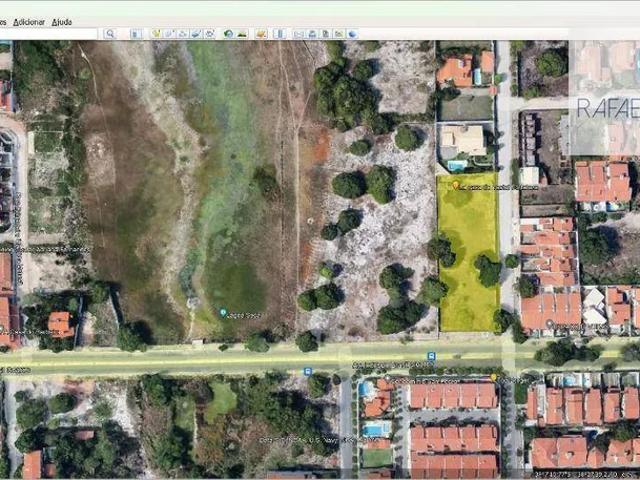This screenshot has height=480, width=640.
Task: Open the Ajuda menu
Action: (x=61, y=21)
